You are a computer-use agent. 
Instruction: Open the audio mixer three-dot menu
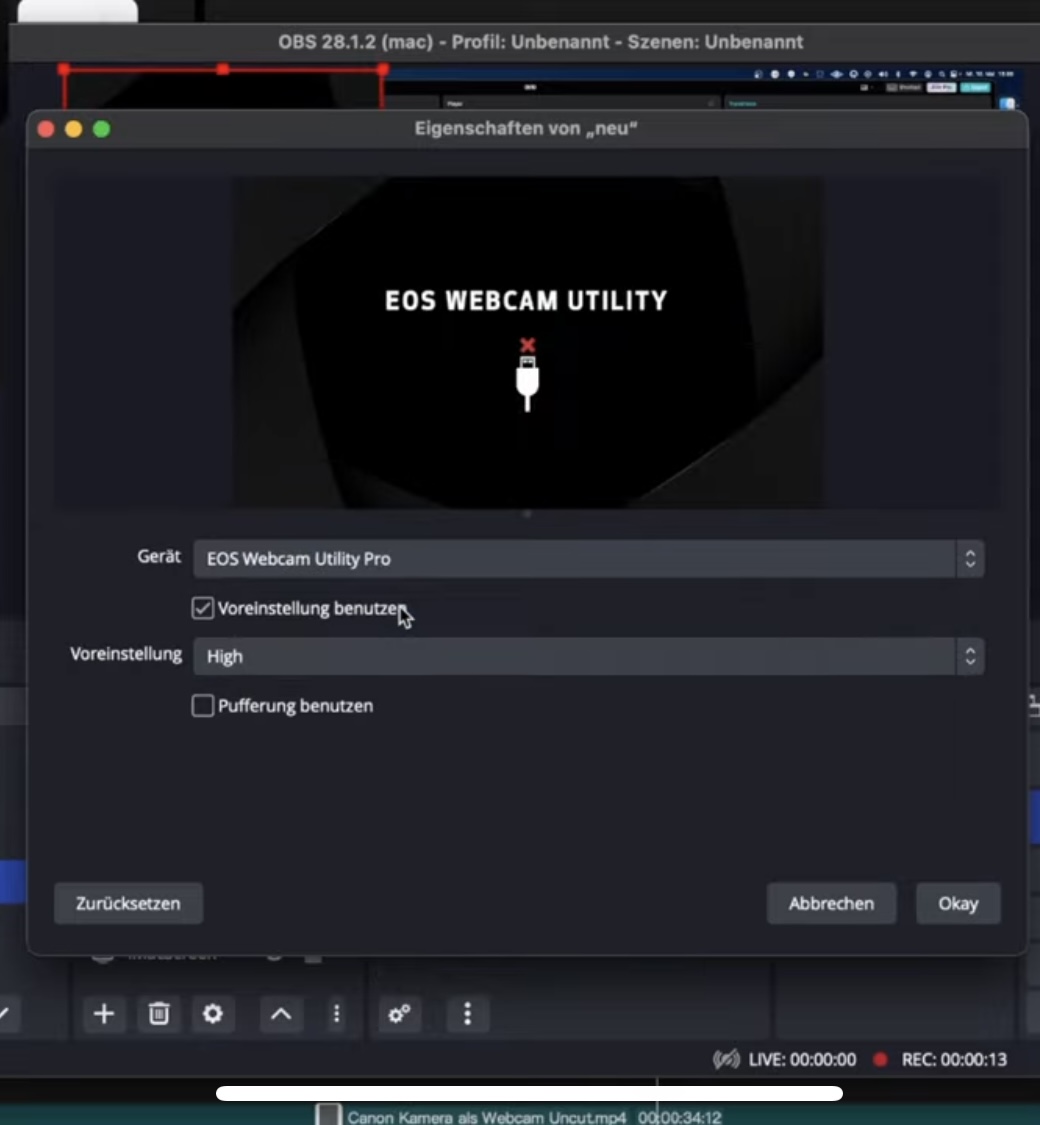(467, 1014)
